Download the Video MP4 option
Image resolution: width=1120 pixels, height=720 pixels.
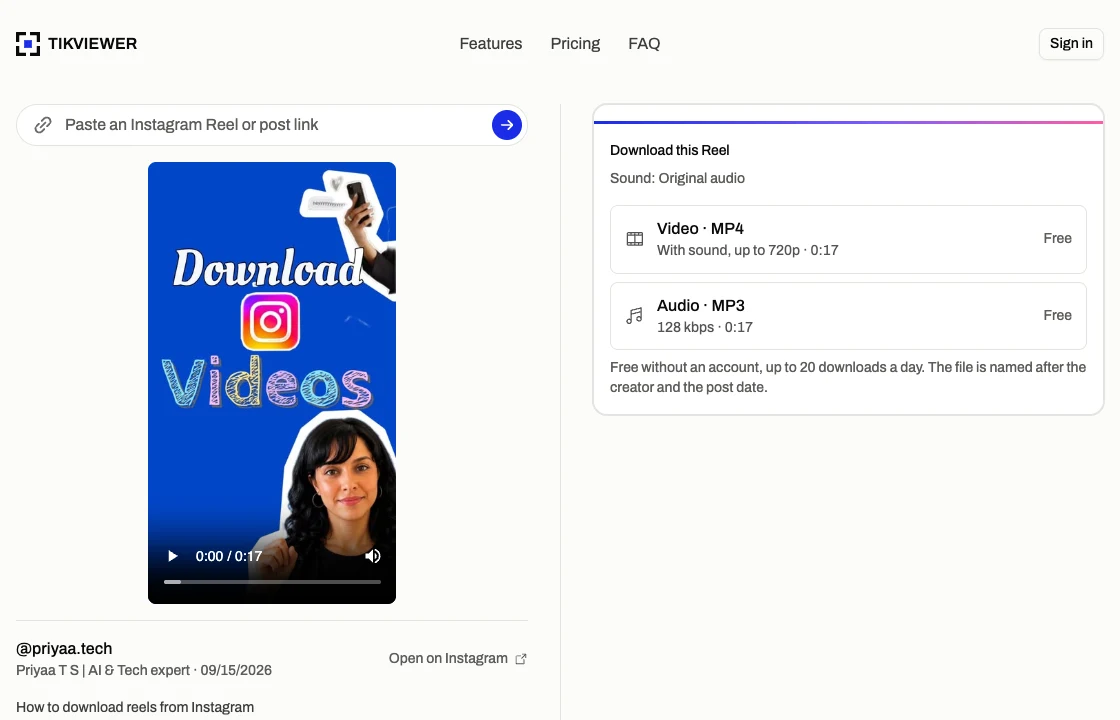pos(848,239)
